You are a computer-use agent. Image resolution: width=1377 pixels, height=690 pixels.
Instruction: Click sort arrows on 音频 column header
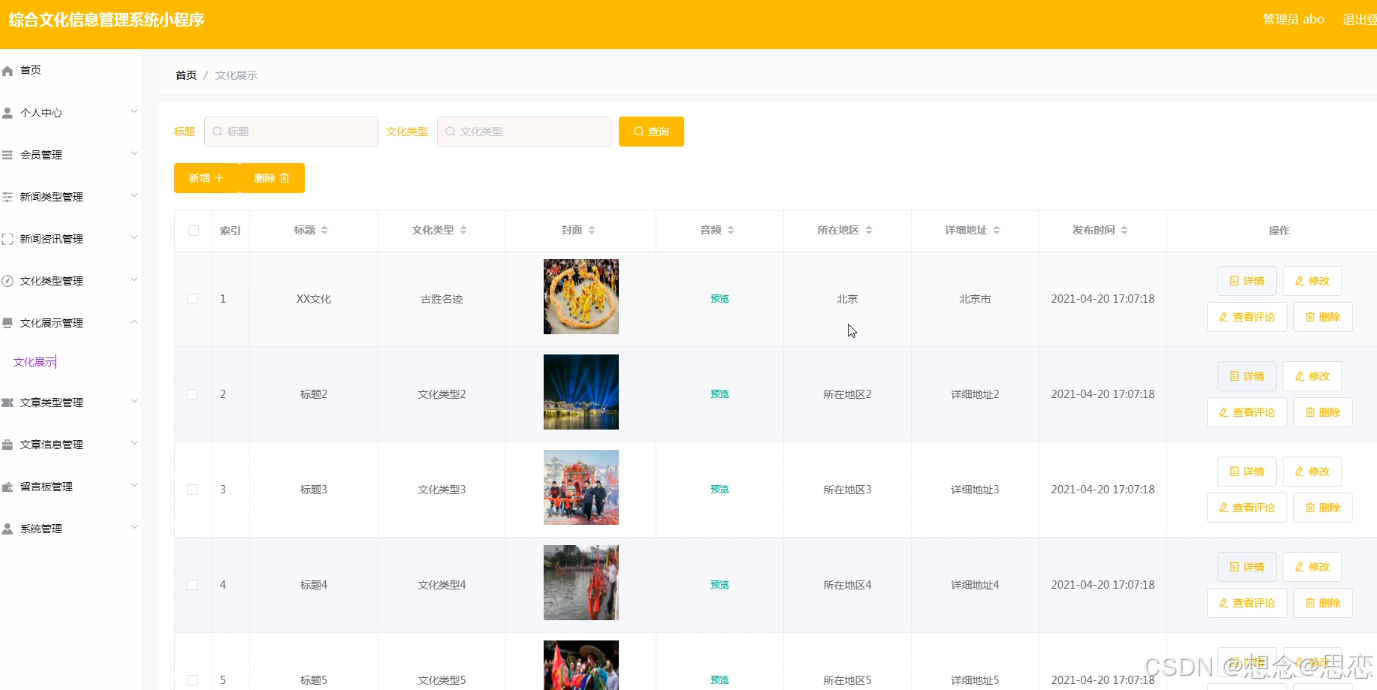pyautogui.click(x=731, y=230)
